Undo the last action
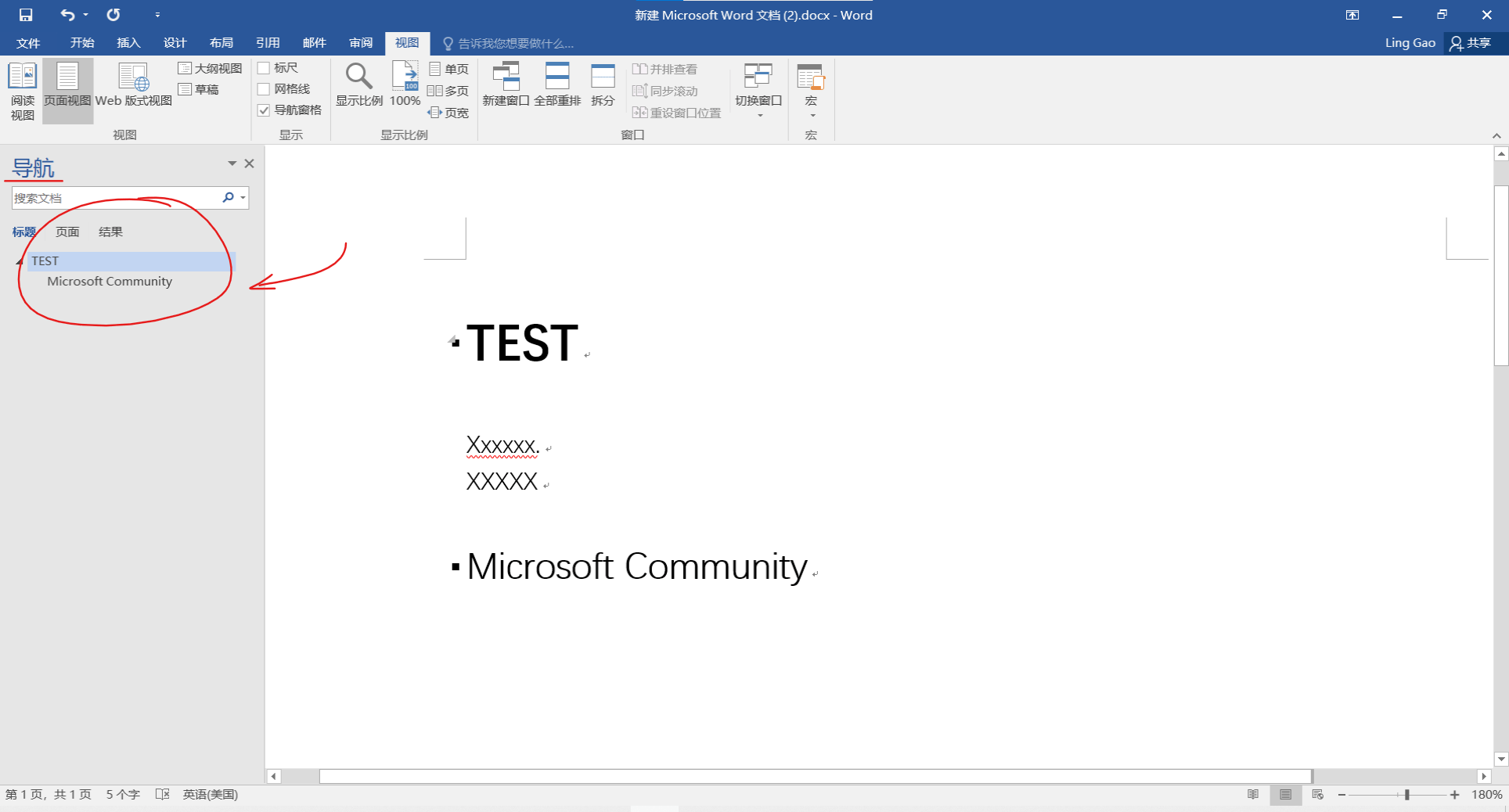Image resolution: width=1509 pixels, height=812 pixels. pos(67,15)
